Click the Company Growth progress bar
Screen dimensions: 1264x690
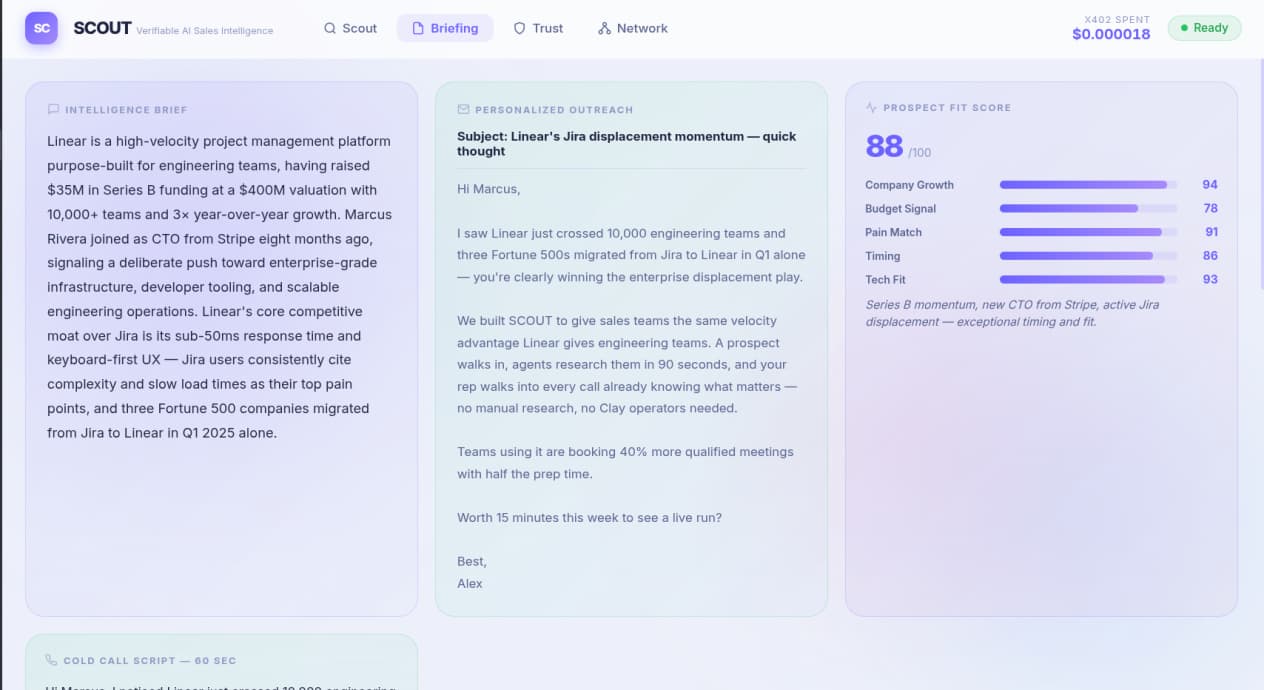pyautogui.click(x=1088, y=185)
